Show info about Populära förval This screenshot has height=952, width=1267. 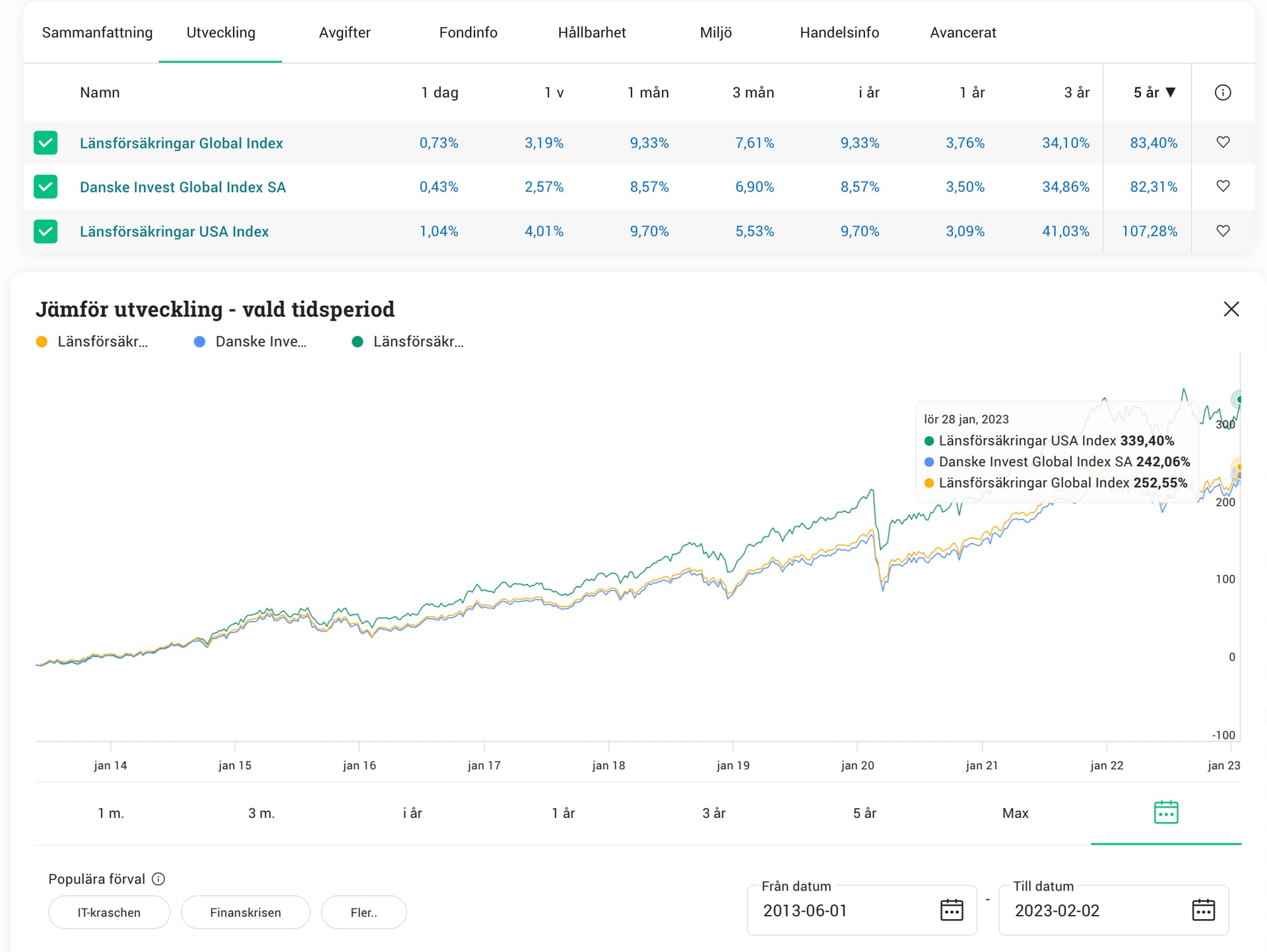158,879
